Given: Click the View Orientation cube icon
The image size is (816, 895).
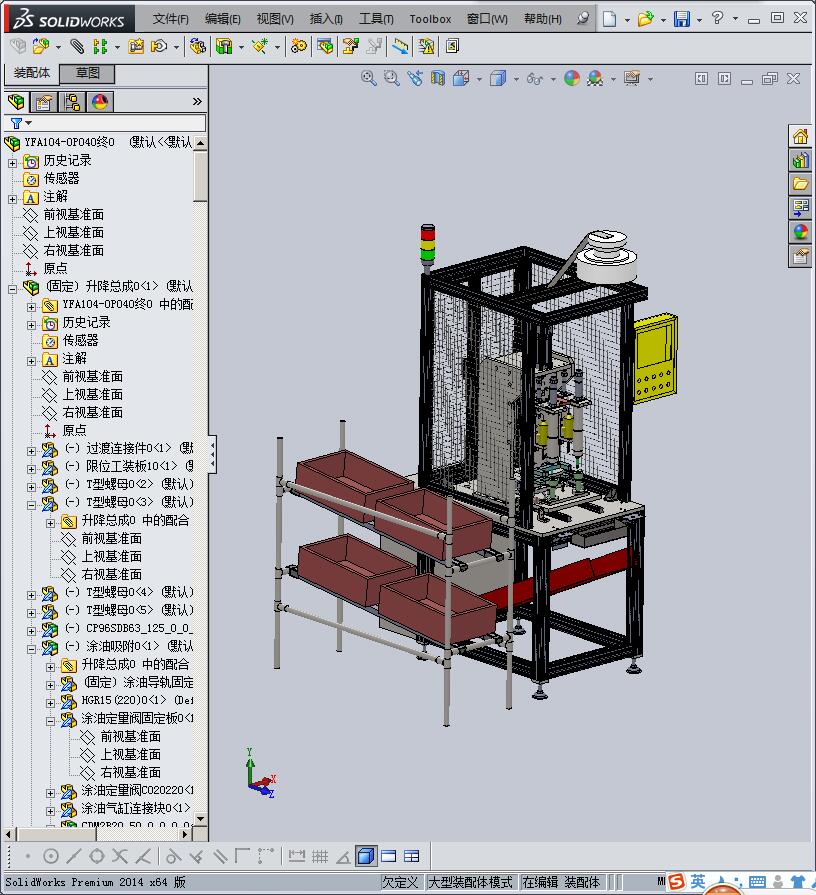Looking at the screenshot, I should [460, 78].
